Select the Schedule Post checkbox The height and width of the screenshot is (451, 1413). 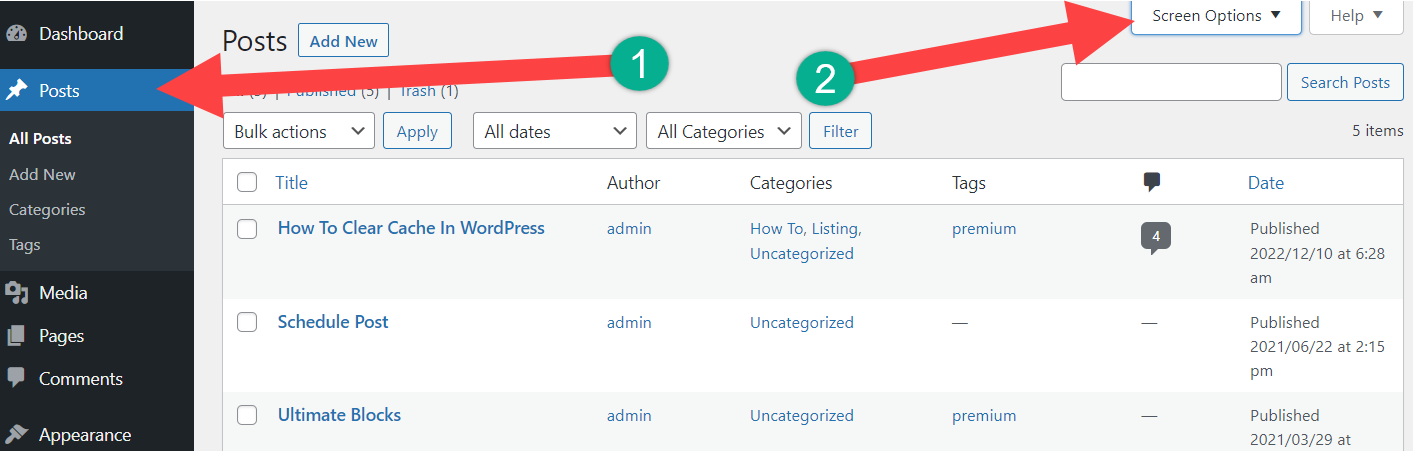(247, 322)
